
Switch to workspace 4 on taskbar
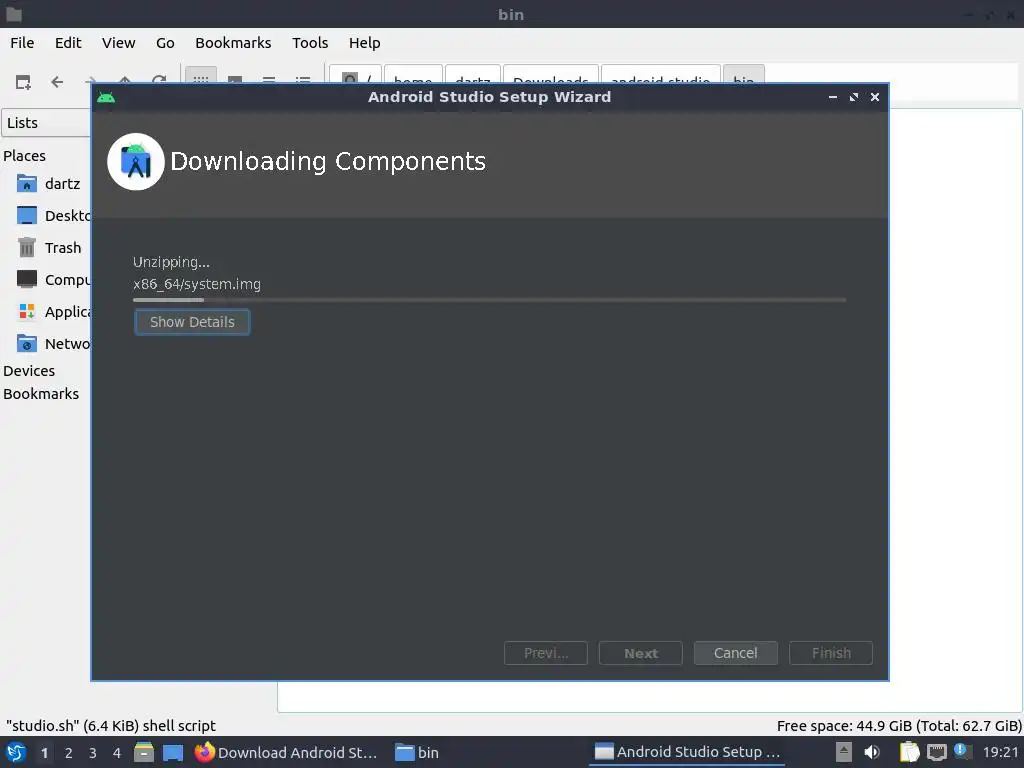[x=117, y=753]
